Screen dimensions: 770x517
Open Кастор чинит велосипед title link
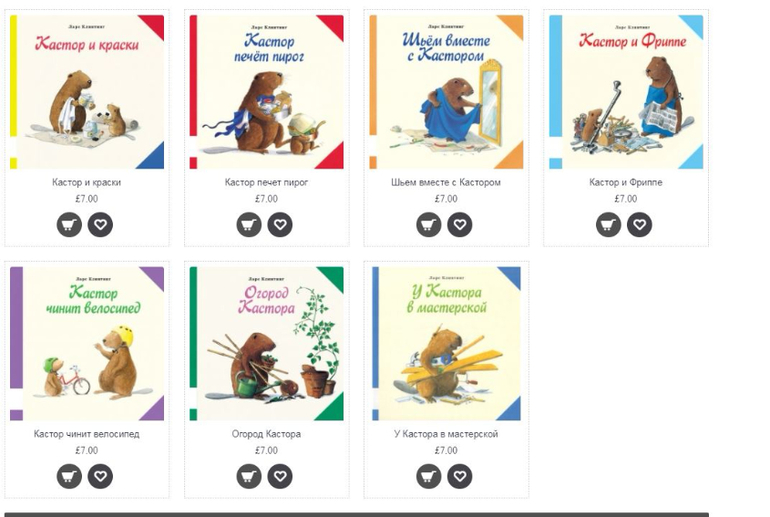(x=86, y=434)
